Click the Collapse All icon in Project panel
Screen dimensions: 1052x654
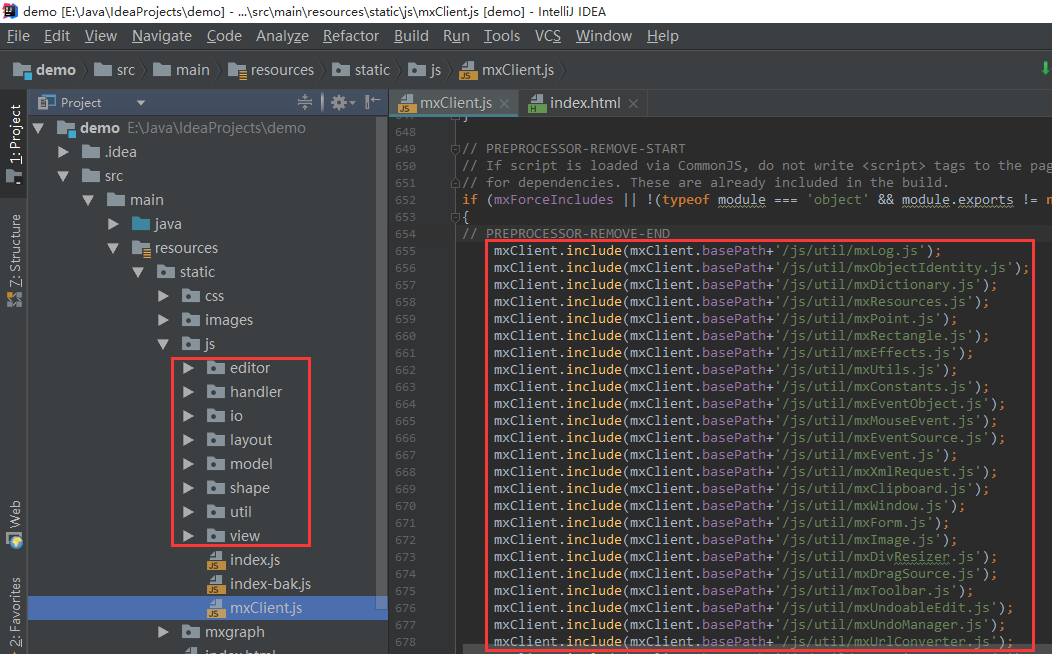[305, 102]
